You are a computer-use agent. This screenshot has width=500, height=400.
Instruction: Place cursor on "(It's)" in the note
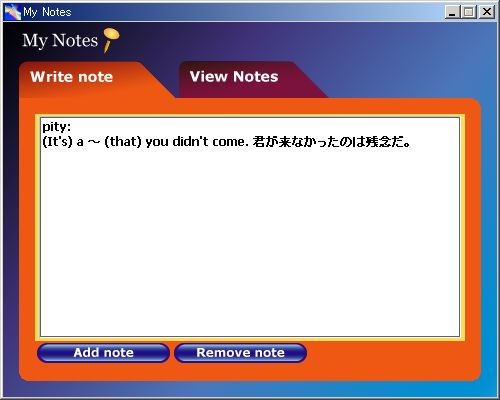pos(57,142)
